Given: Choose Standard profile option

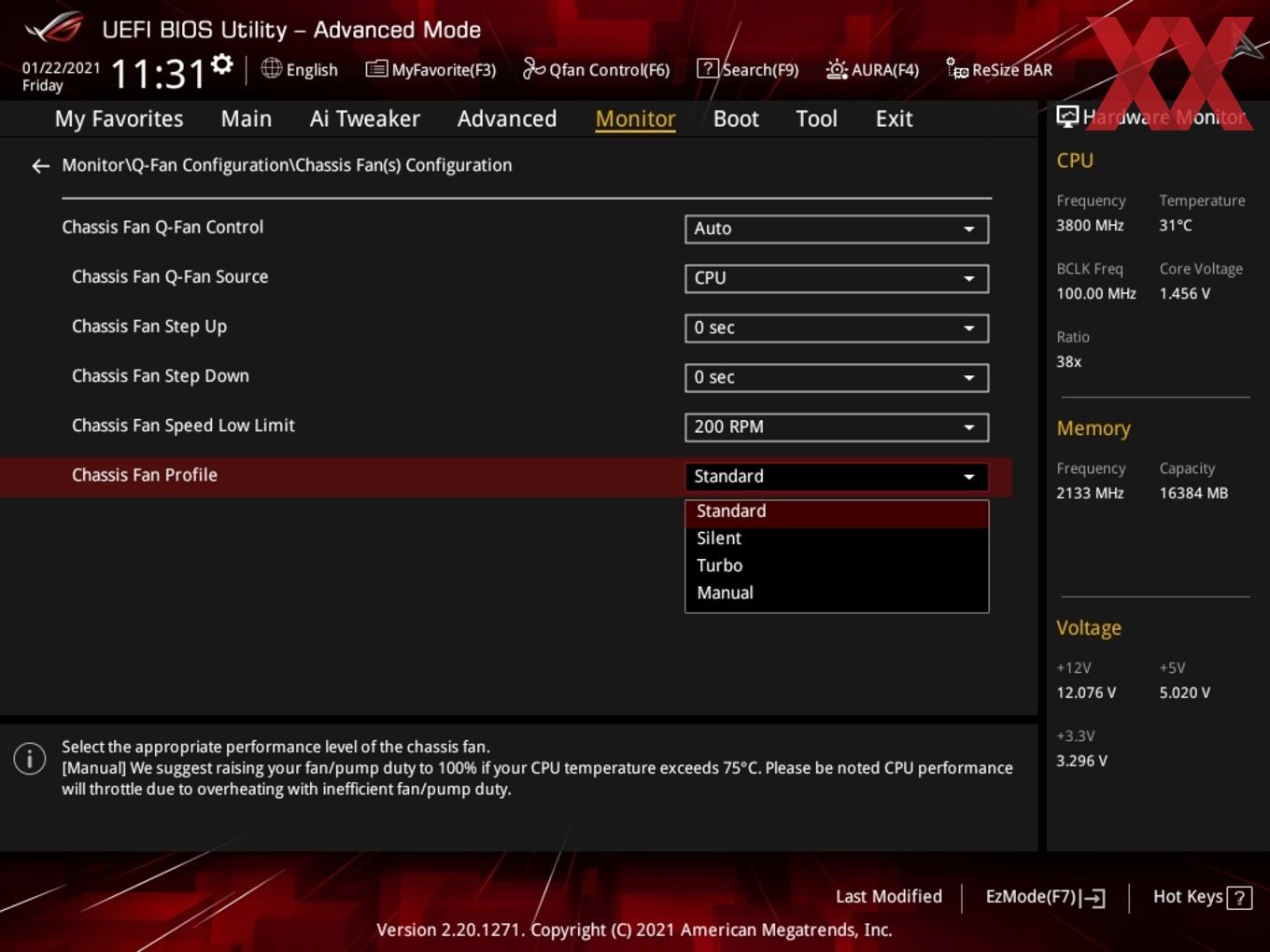Looking at the screenshot, I should [837, 511].
